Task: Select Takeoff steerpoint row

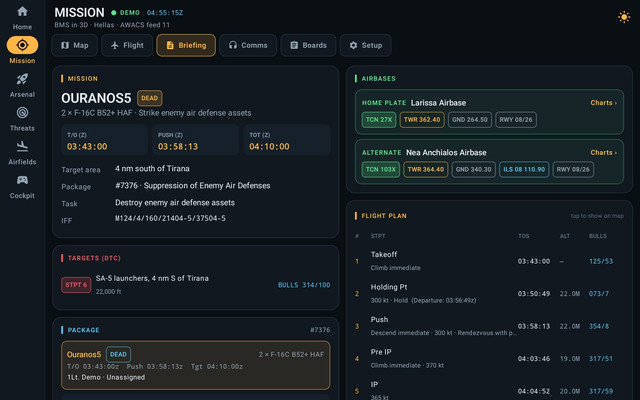Action: [x=489, y=261]
